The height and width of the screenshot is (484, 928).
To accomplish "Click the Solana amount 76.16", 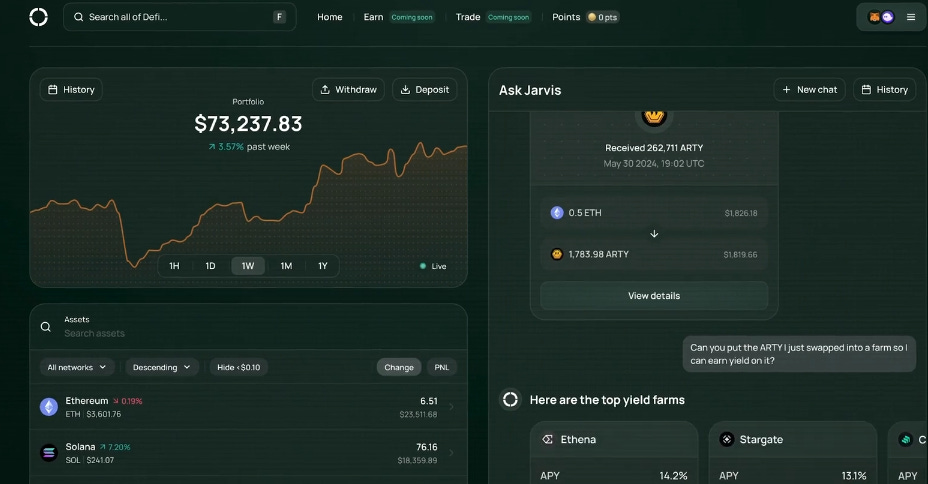I will (x=427, y=447).
